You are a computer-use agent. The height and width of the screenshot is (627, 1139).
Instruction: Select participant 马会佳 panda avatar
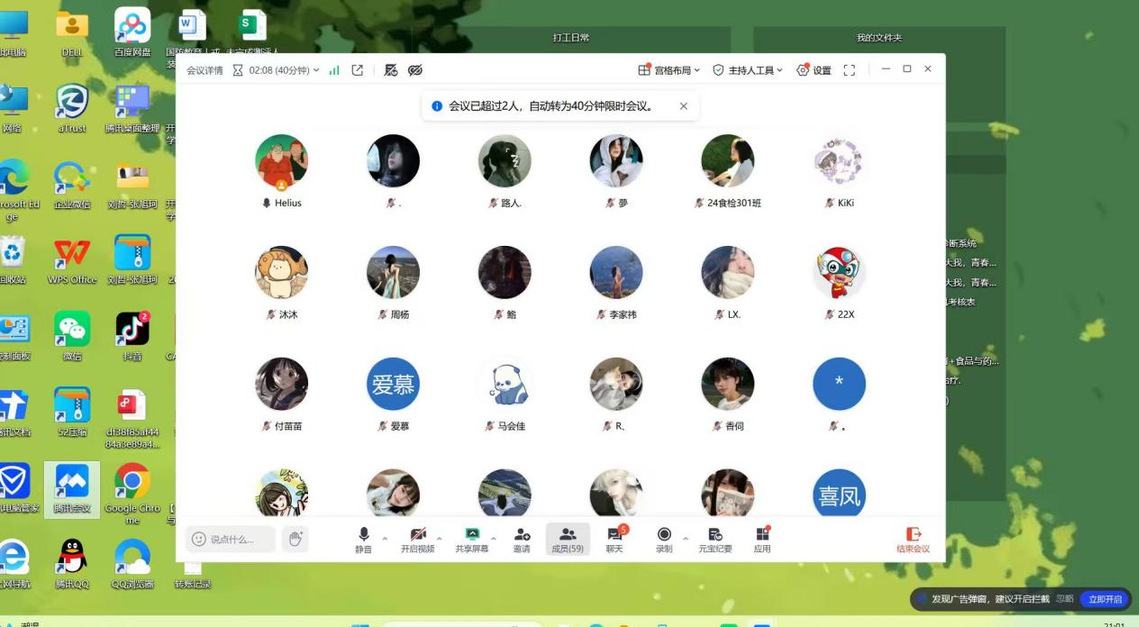[x=505, y=384]
